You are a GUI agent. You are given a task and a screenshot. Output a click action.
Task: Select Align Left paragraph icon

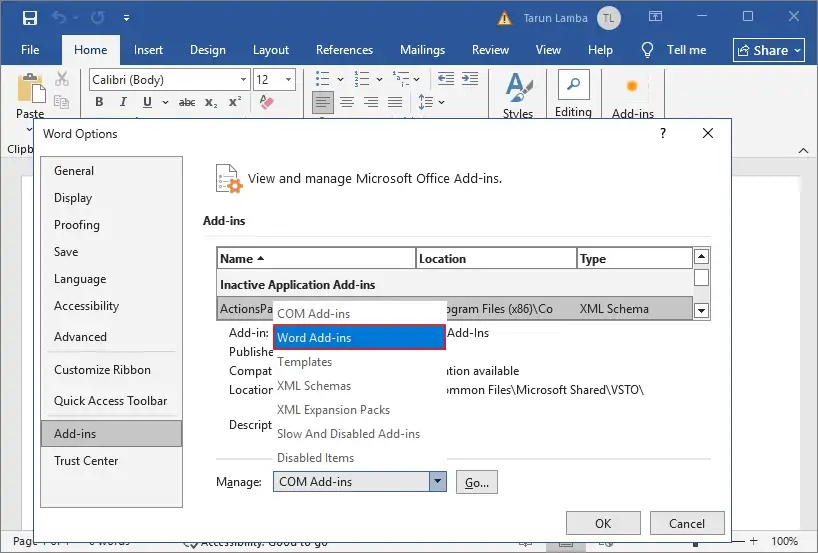(323, 102)
